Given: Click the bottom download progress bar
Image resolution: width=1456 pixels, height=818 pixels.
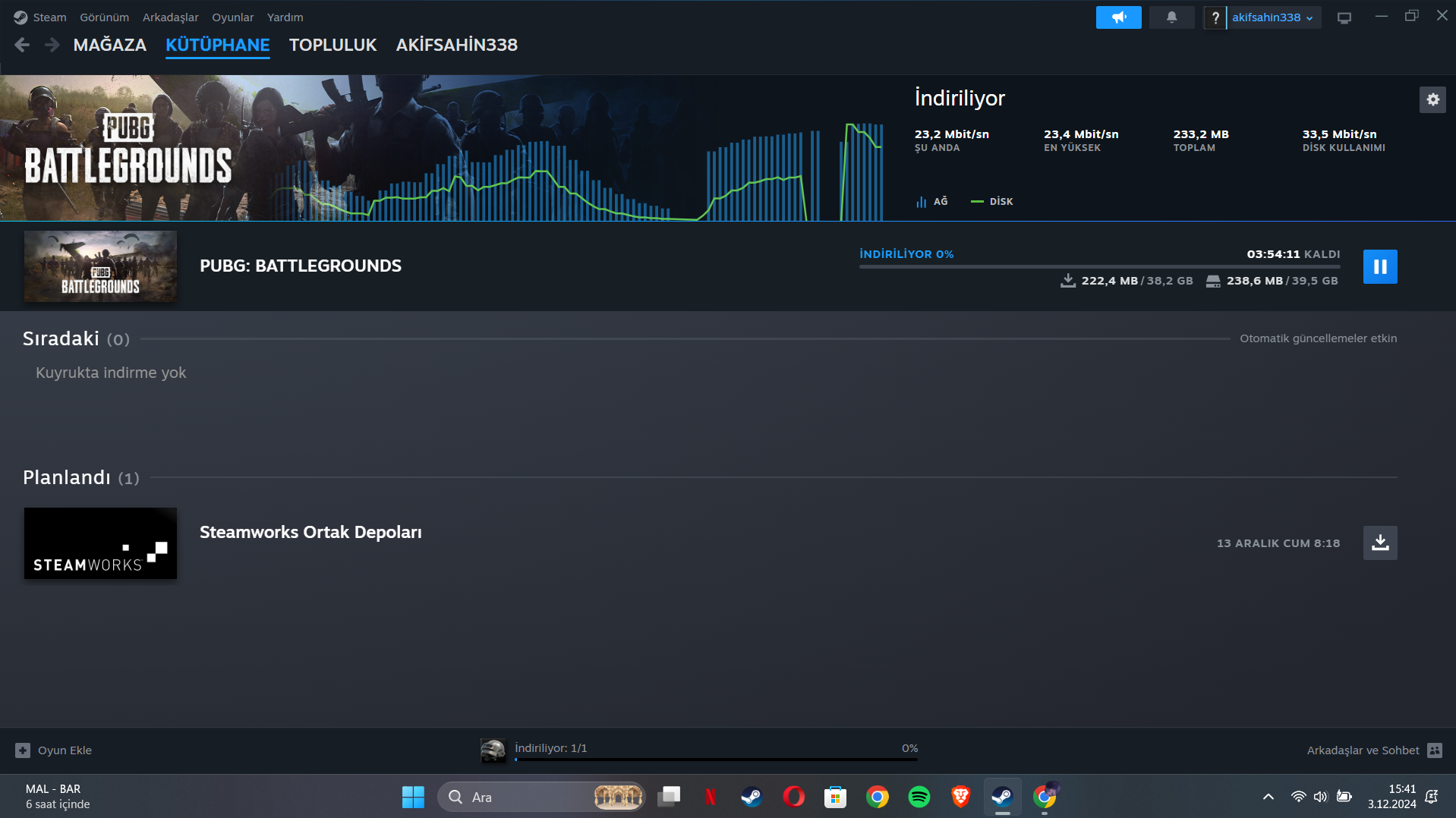Looking at the screenshot, I should [717, 760].
